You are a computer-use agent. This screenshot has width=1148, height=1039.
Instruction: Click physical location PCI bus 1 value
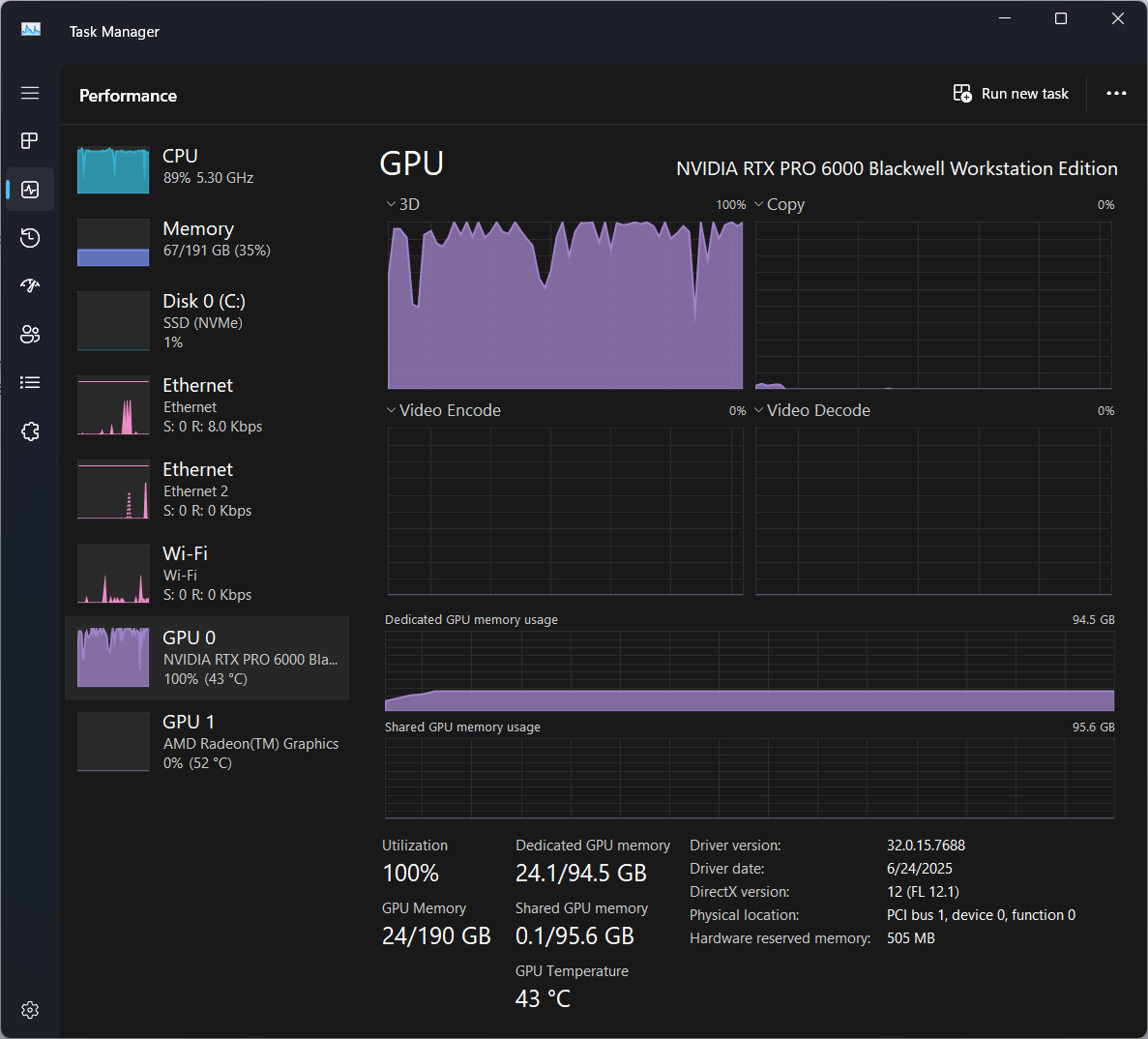[981, 915]
